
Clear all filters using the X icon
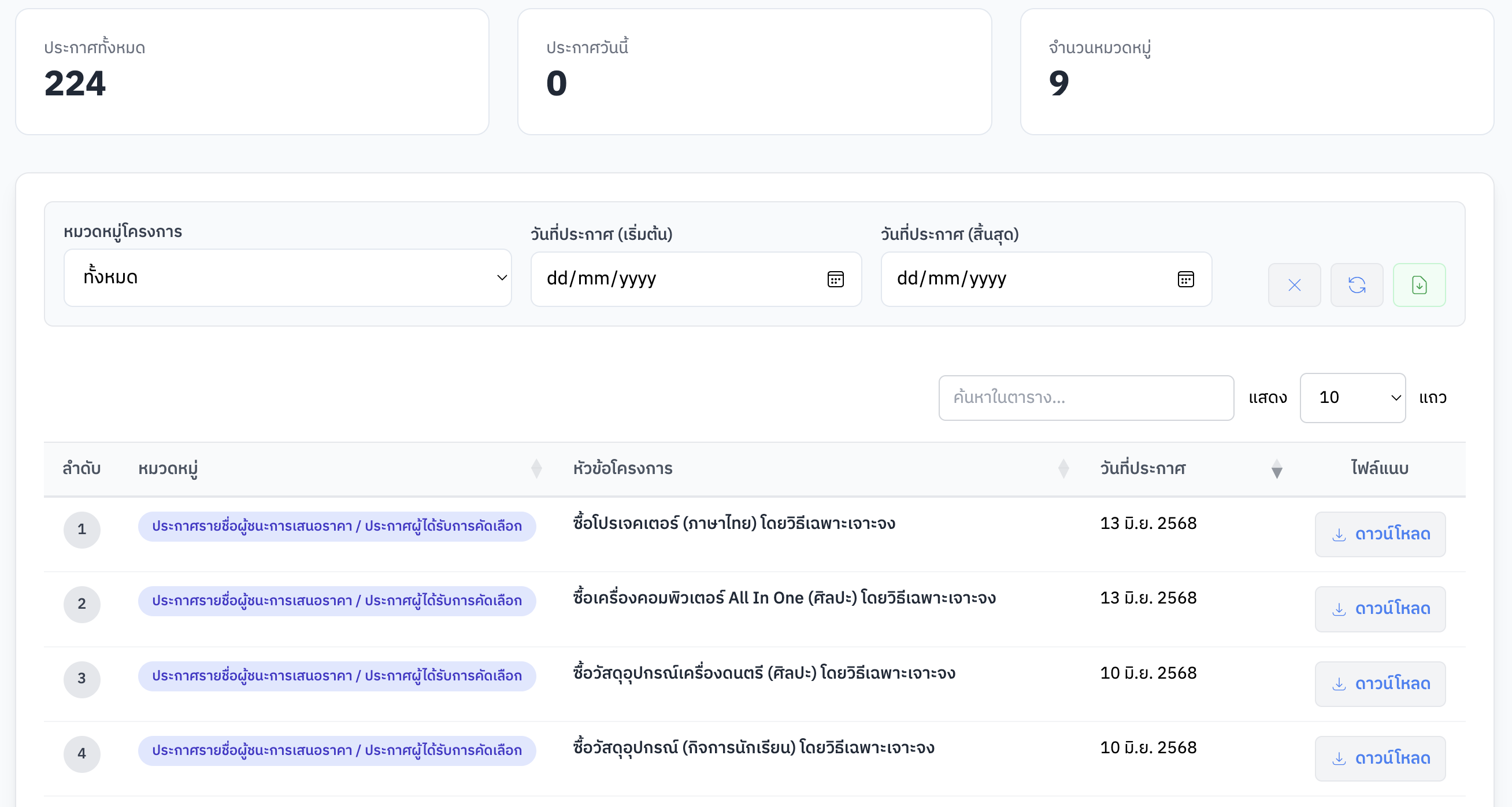[1294, 284]
